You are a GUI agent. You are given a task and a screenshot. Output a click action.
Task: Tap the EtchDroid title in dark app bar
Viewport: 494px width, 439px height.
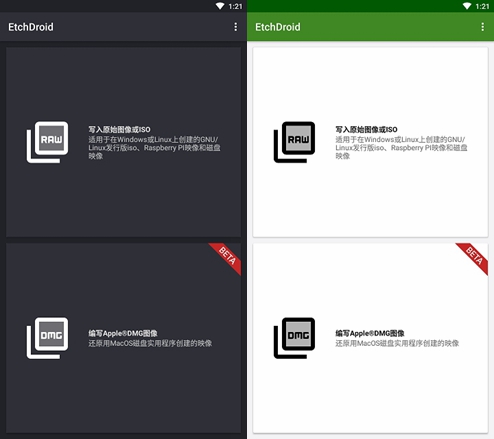pyautogui.click(x=31, y=27)
